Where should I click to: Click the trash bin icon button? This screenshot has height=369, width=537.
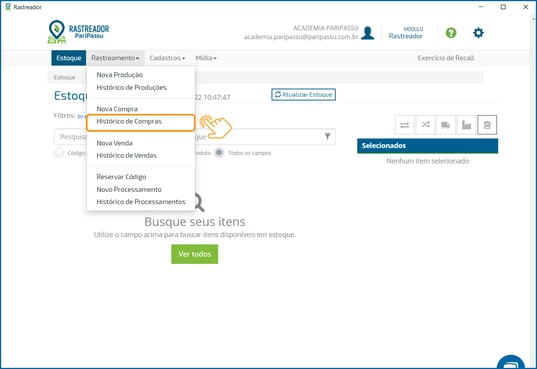(487, 125)
